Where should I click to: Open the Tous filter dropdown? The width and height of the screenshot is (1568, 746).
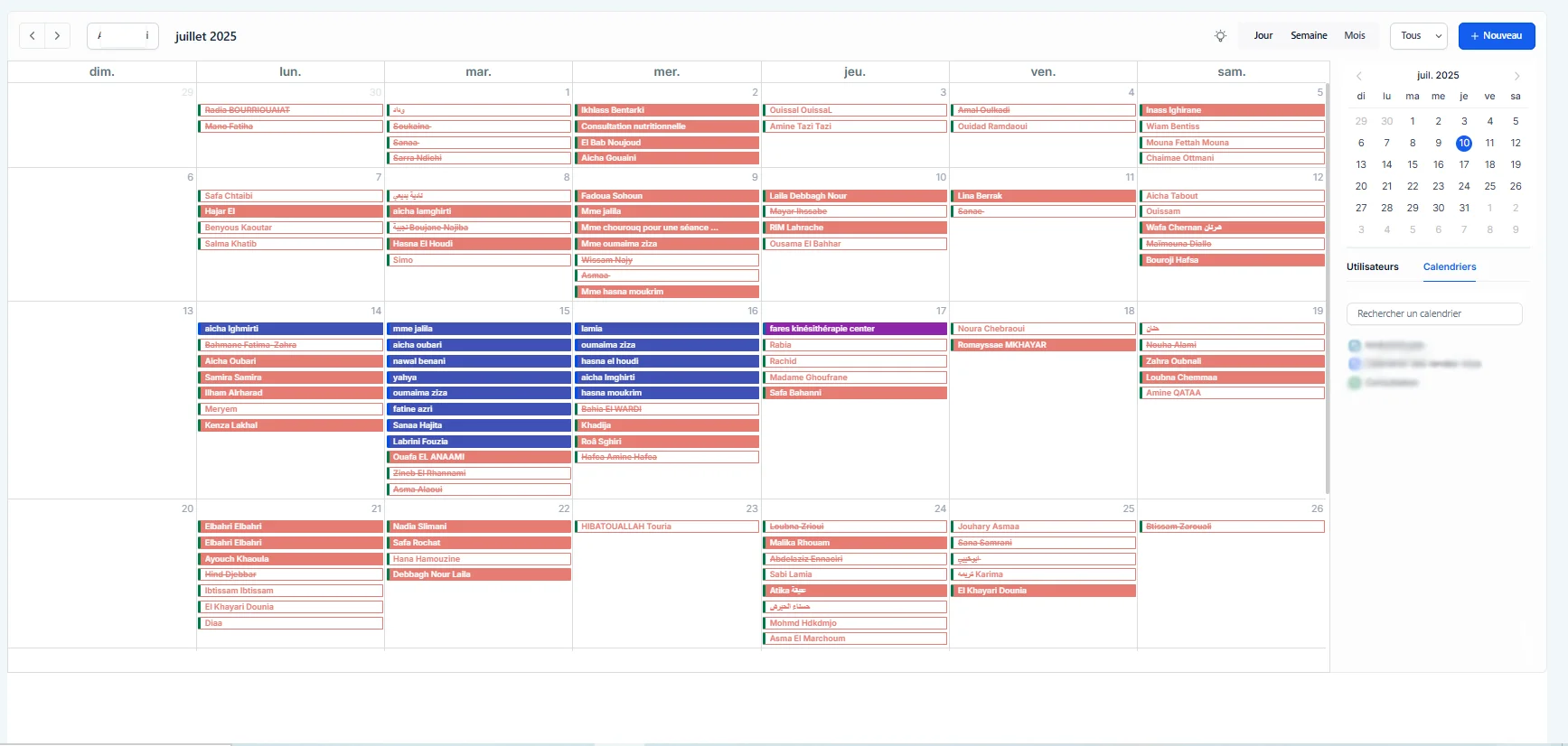pyautogui.click(x=1419, y=36)
